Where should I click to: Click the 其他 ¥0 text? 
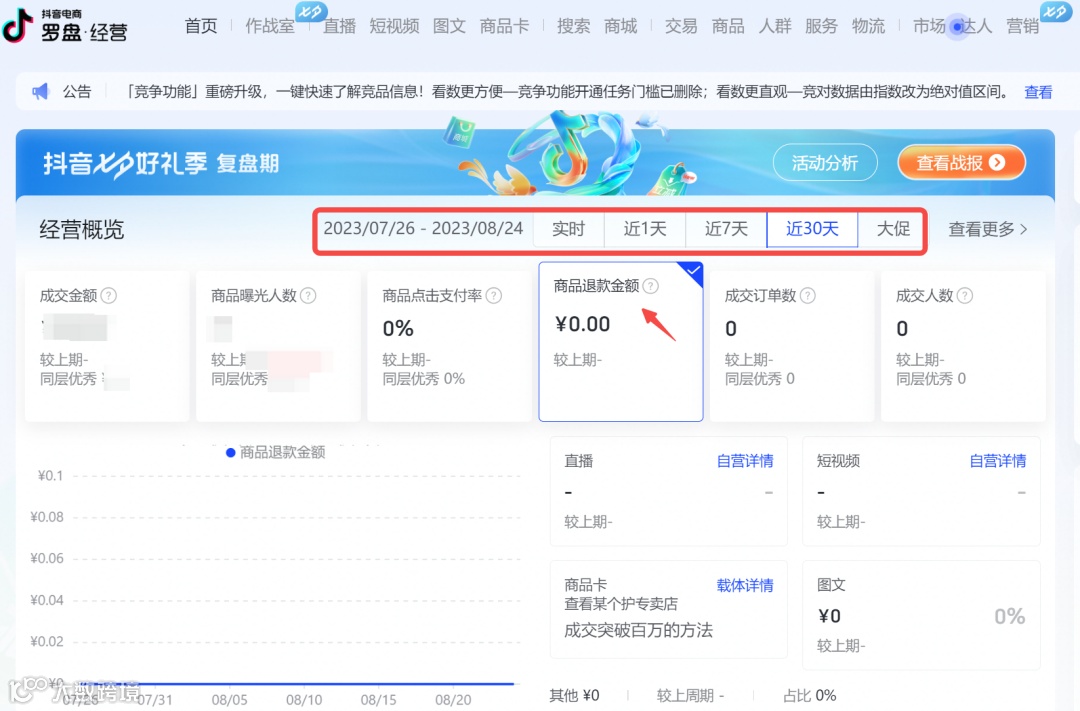click(574, 695)
